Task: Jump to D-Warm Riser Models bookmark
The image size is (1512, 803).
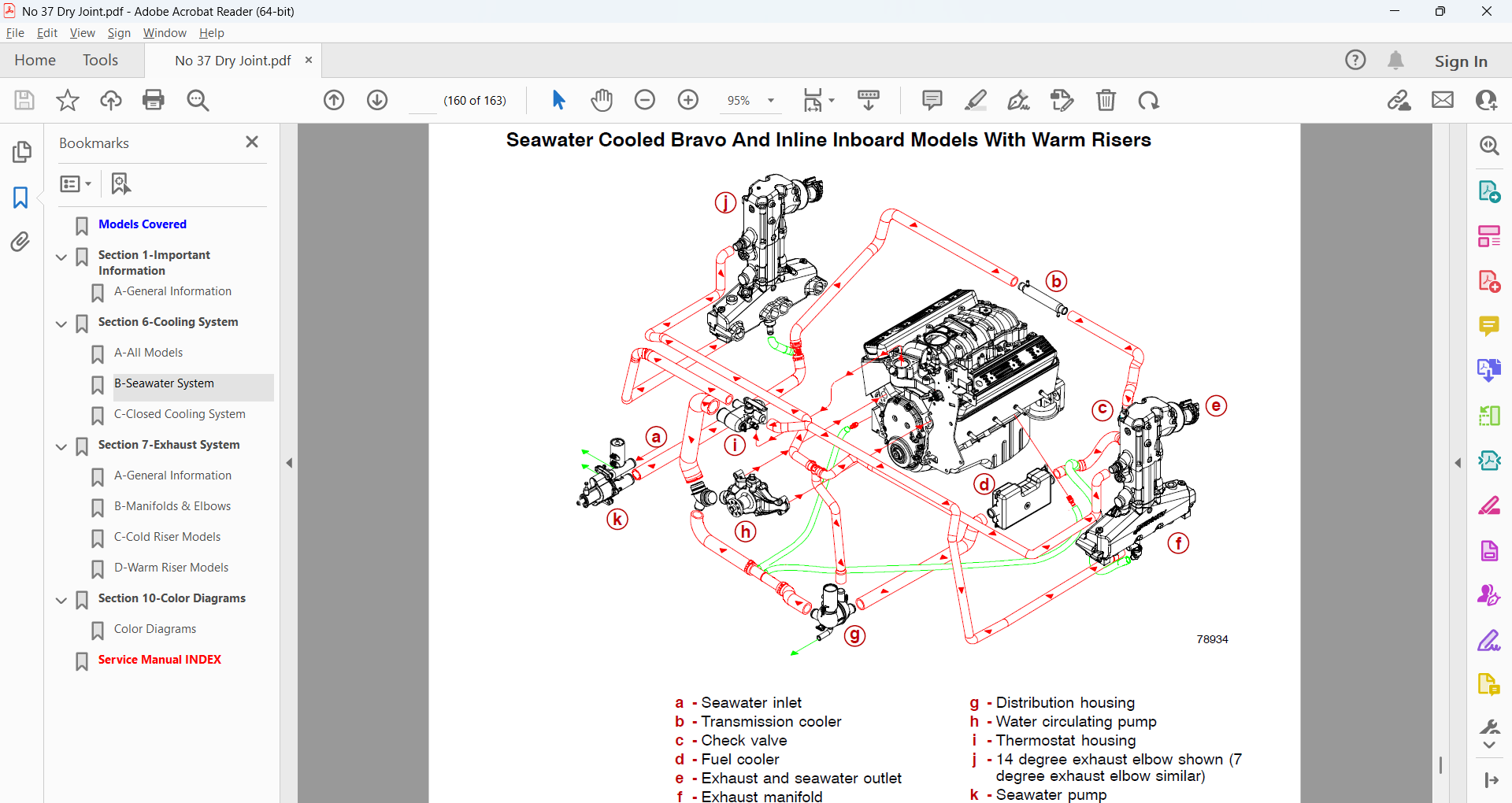Action: 171,568
